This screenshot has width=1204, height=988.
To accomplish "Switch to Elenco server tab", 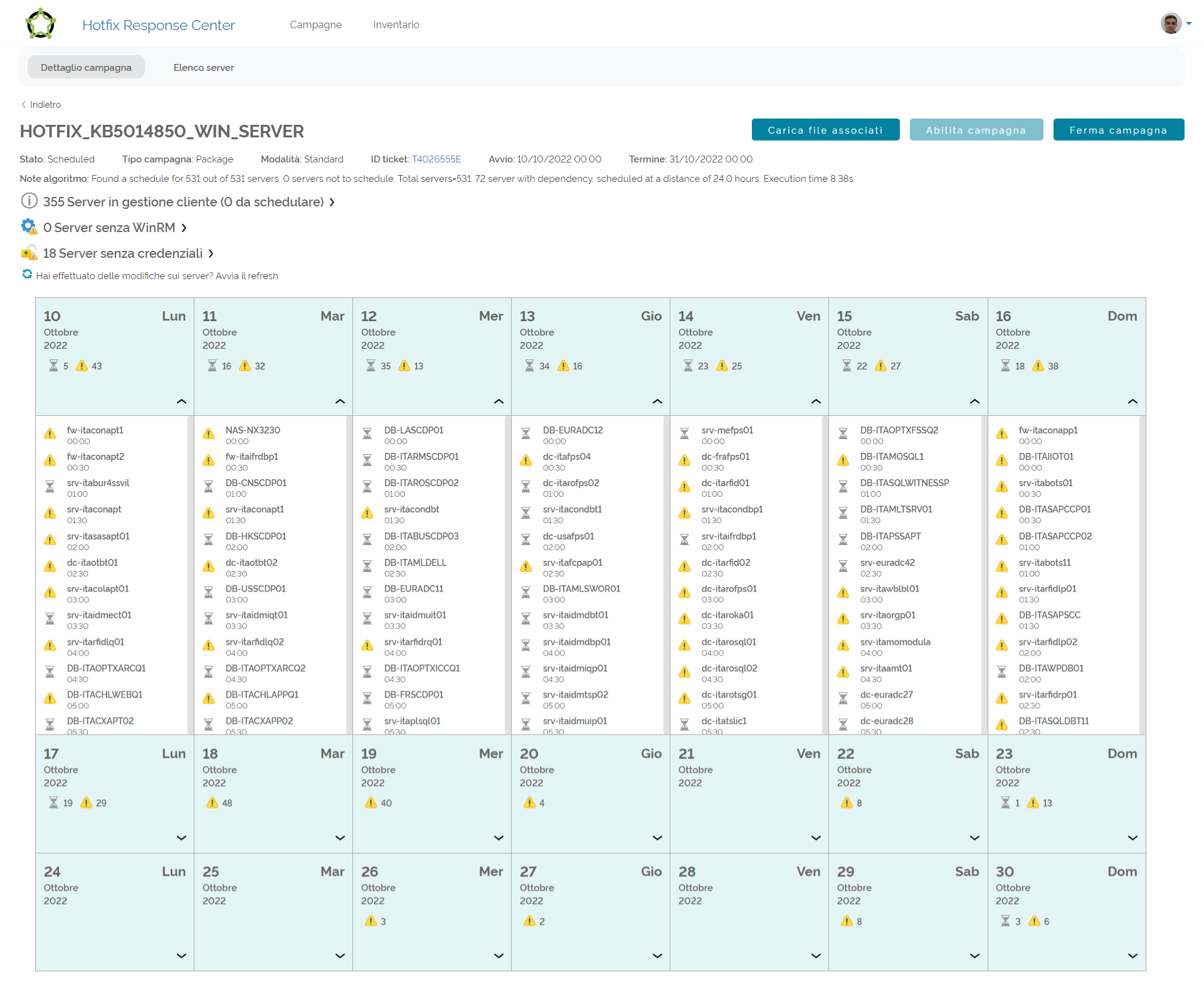I will 203,67.
